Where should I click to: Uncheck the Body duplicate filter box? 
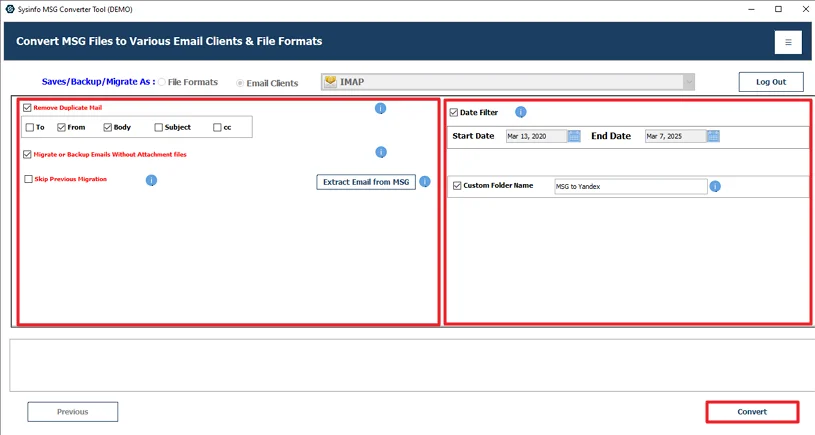tap(108, 127)
